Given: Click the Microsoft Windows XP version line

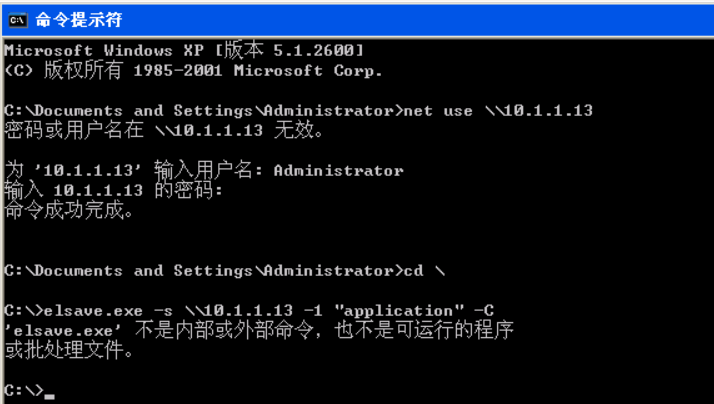Looking at the screenshot, I should (x=184, y=50).
